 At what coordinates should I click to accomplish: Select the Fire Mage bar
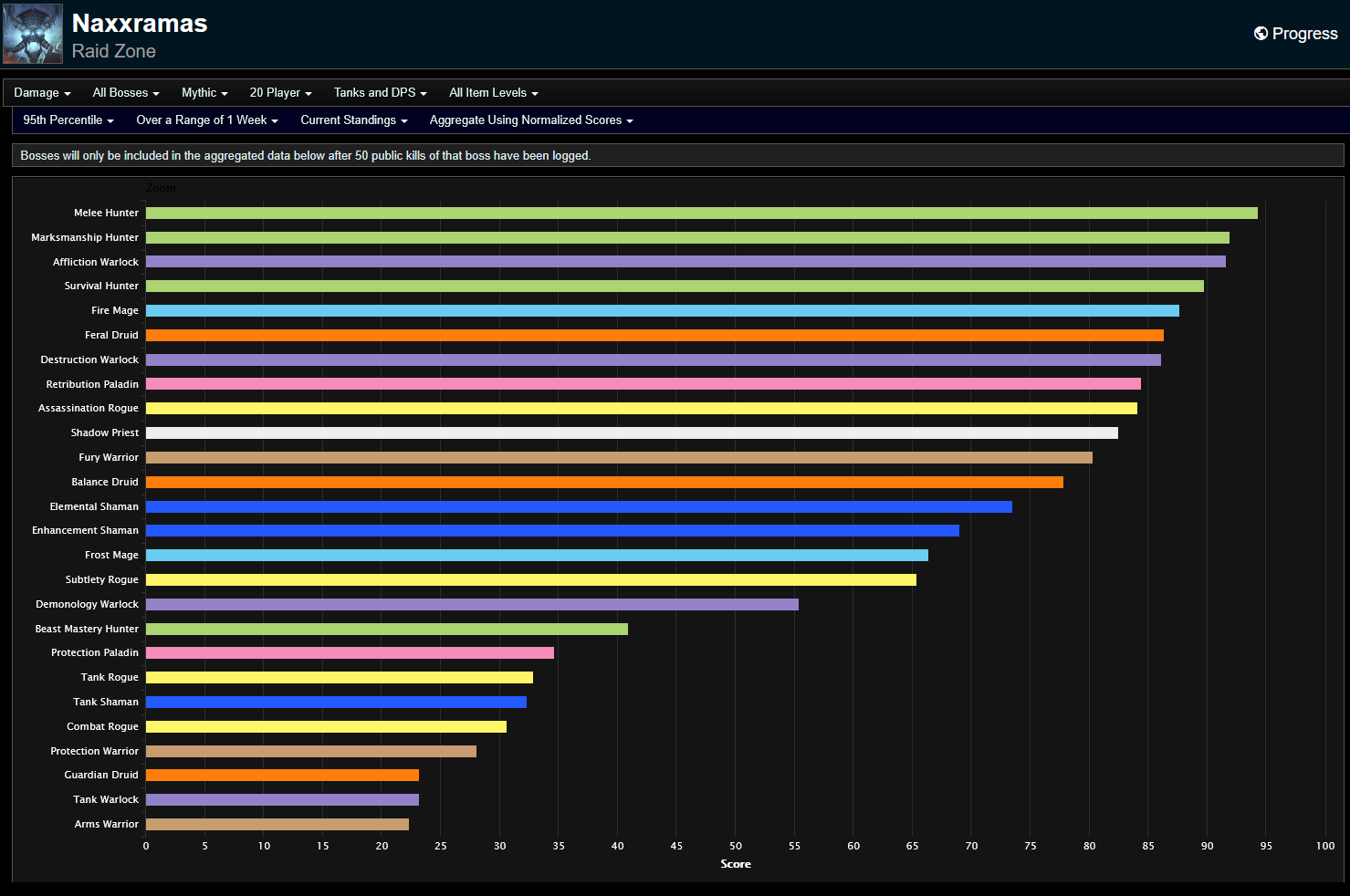click(x=657, y=310)
